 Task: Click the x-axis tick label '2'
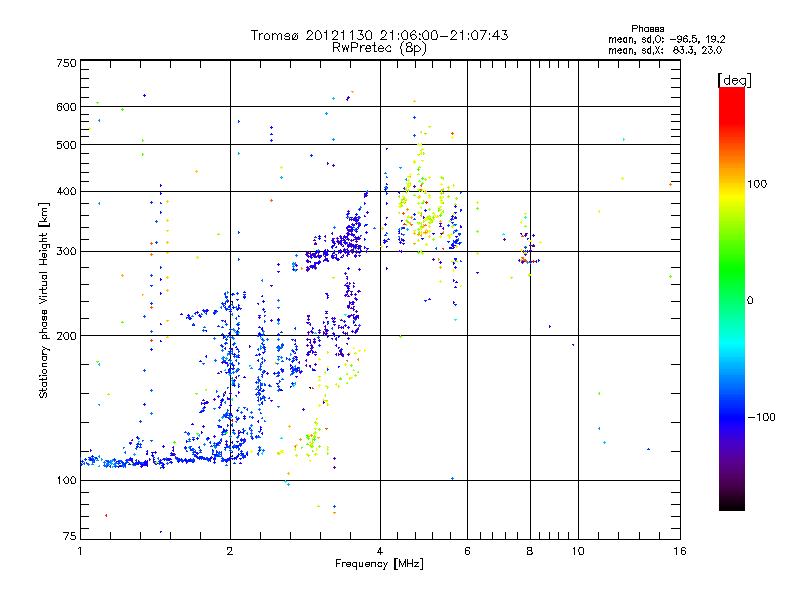(x=230, y=551)
